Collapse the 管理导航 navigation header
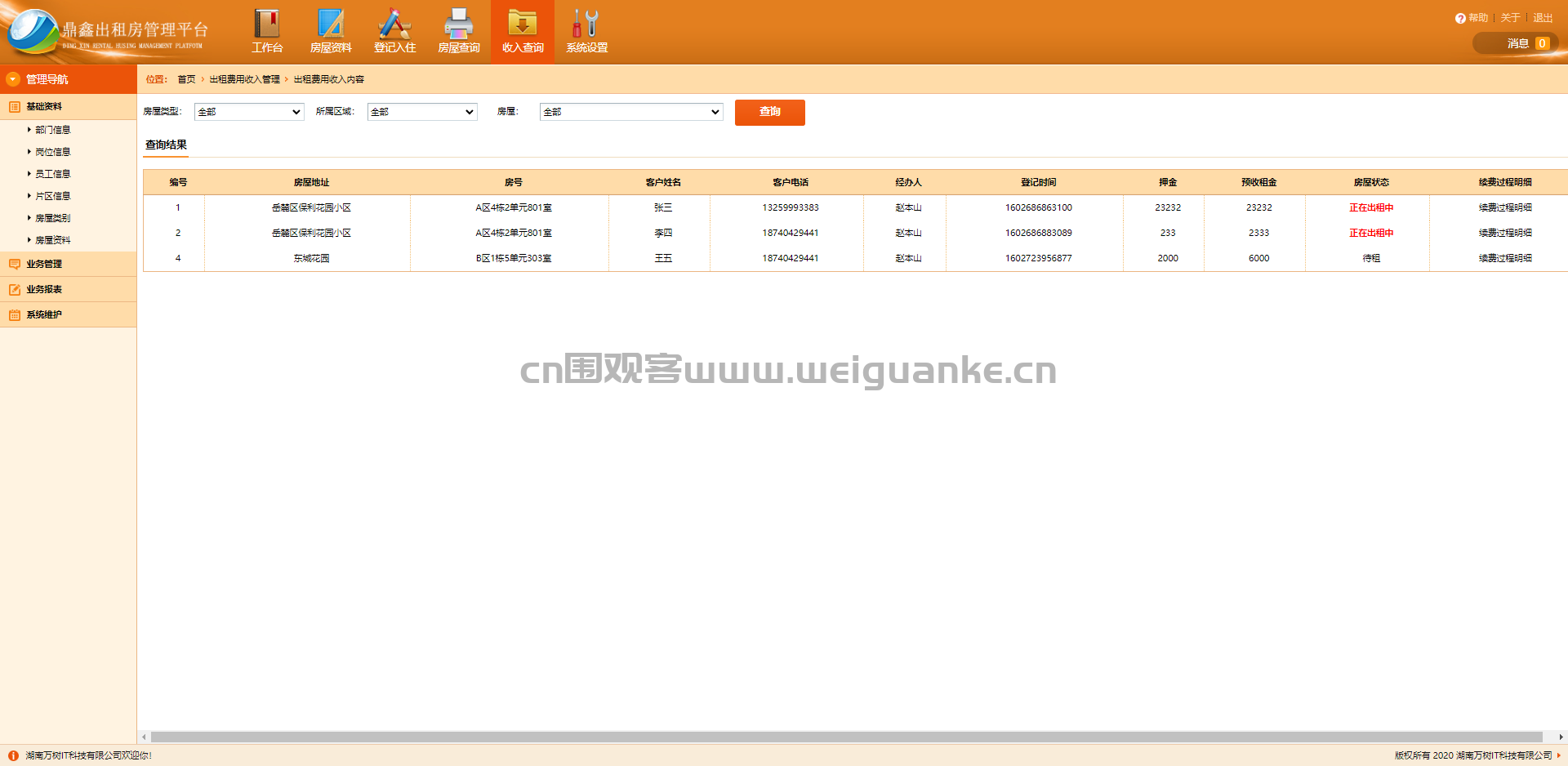 pyautogui.click(x=68, y=79)
